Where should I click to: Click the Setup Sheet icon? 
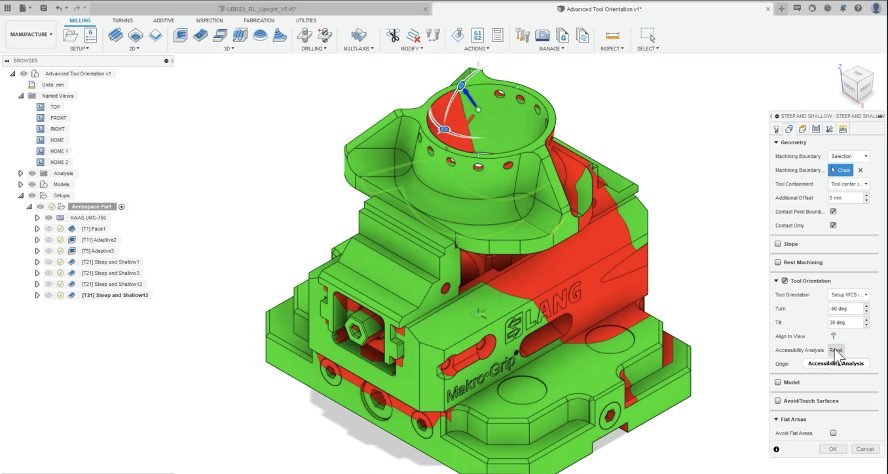tap(497, 35)
